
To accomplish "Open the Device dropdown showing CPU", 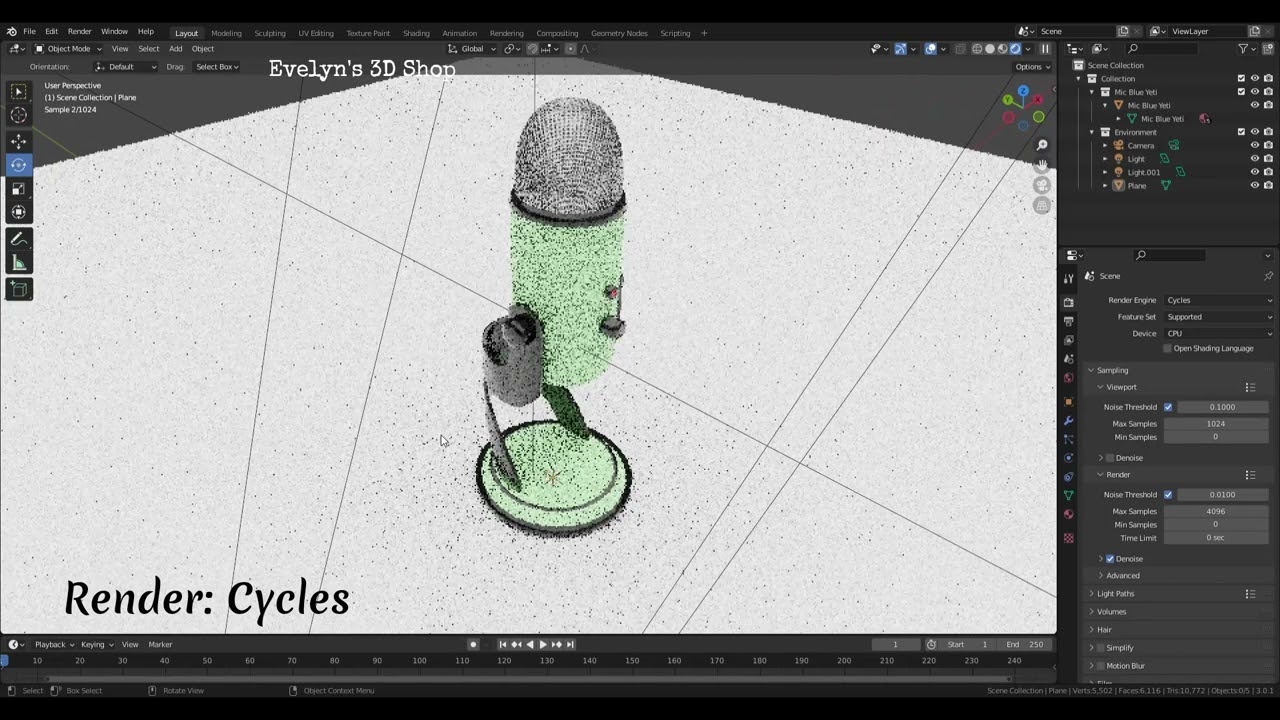I will click(1219, 334).
